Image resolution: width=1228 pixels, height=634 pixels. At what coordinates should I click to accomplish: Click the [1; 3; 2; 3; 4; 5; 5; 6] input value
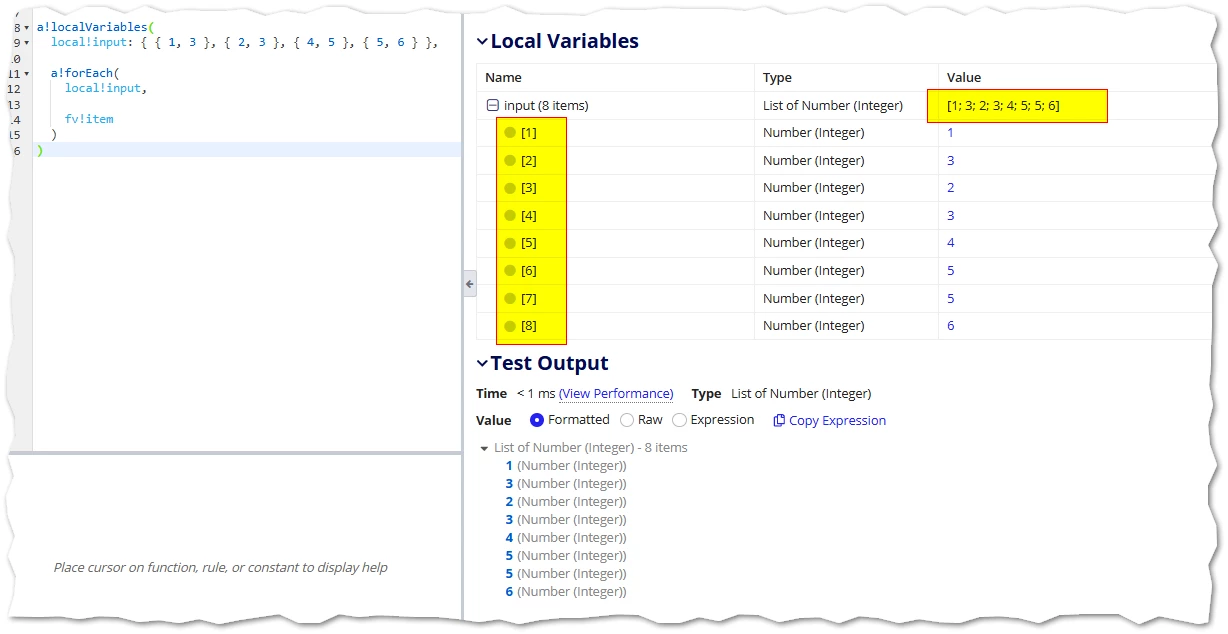[1003, 105]
